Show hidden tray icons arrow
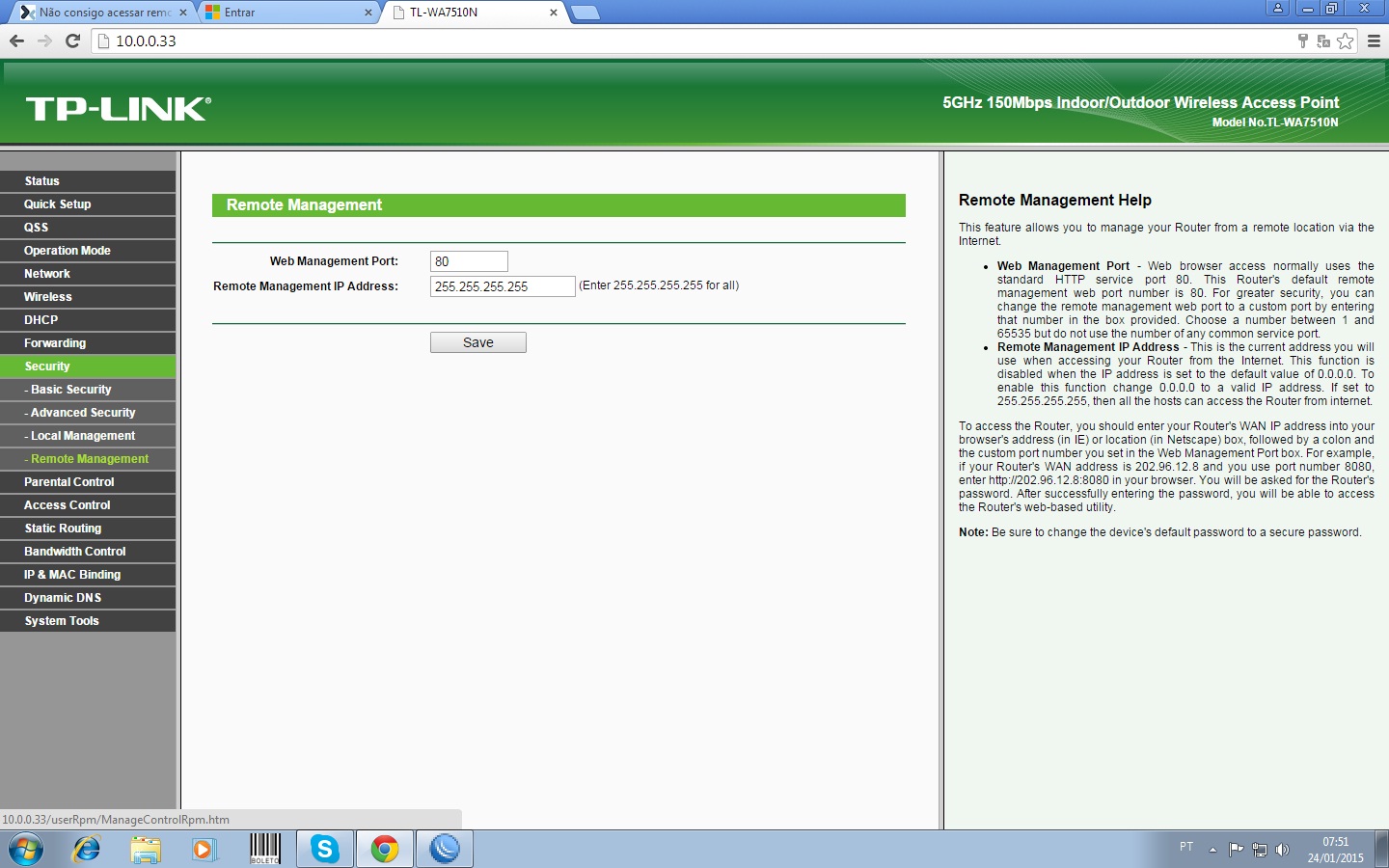Image resolution: width=1389 pixels, height=868 pixels. (x=1212, y=850)
